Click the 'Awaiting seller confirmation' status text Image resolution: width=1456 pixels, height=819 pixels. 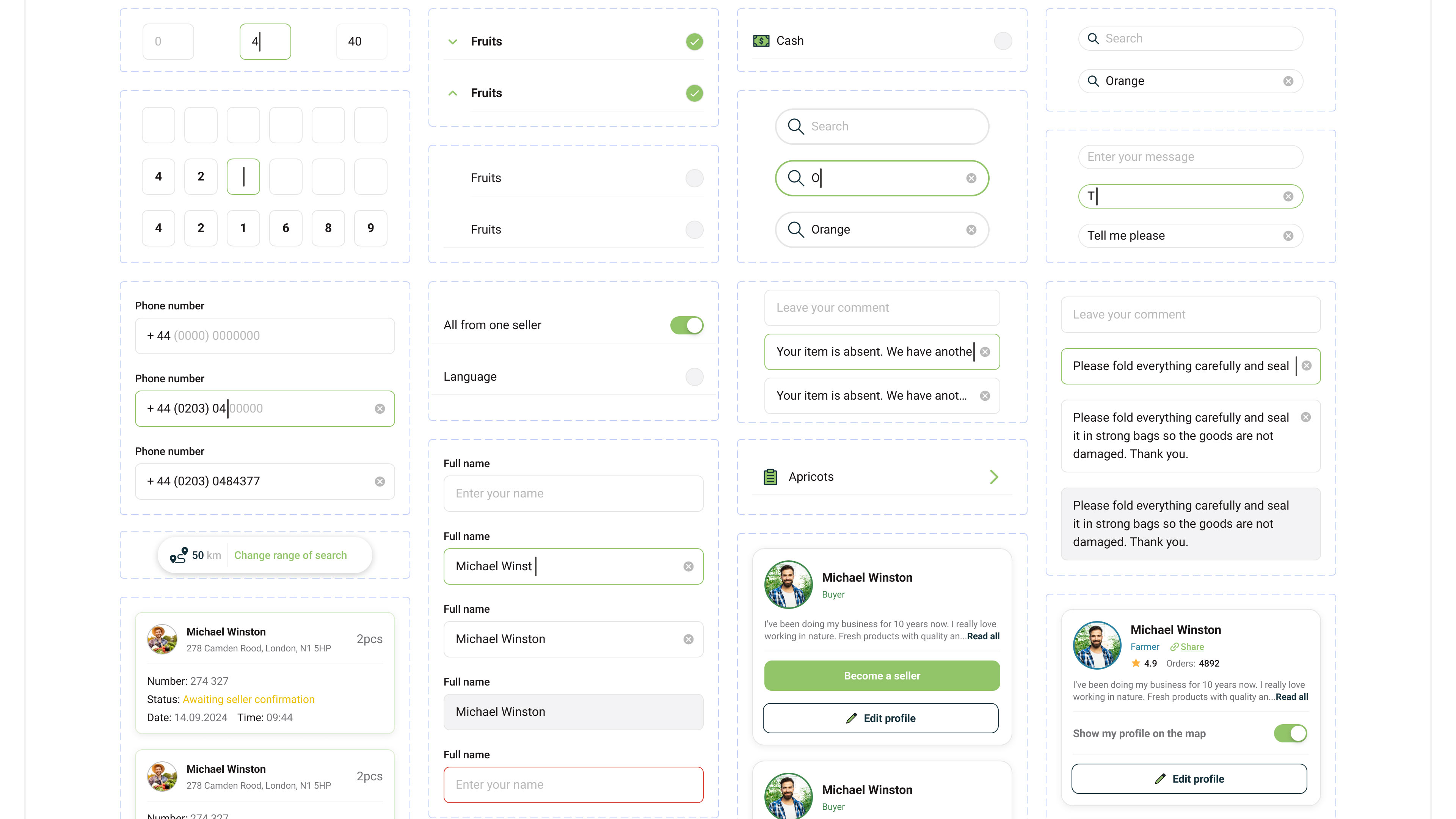[x=248, y=699]
